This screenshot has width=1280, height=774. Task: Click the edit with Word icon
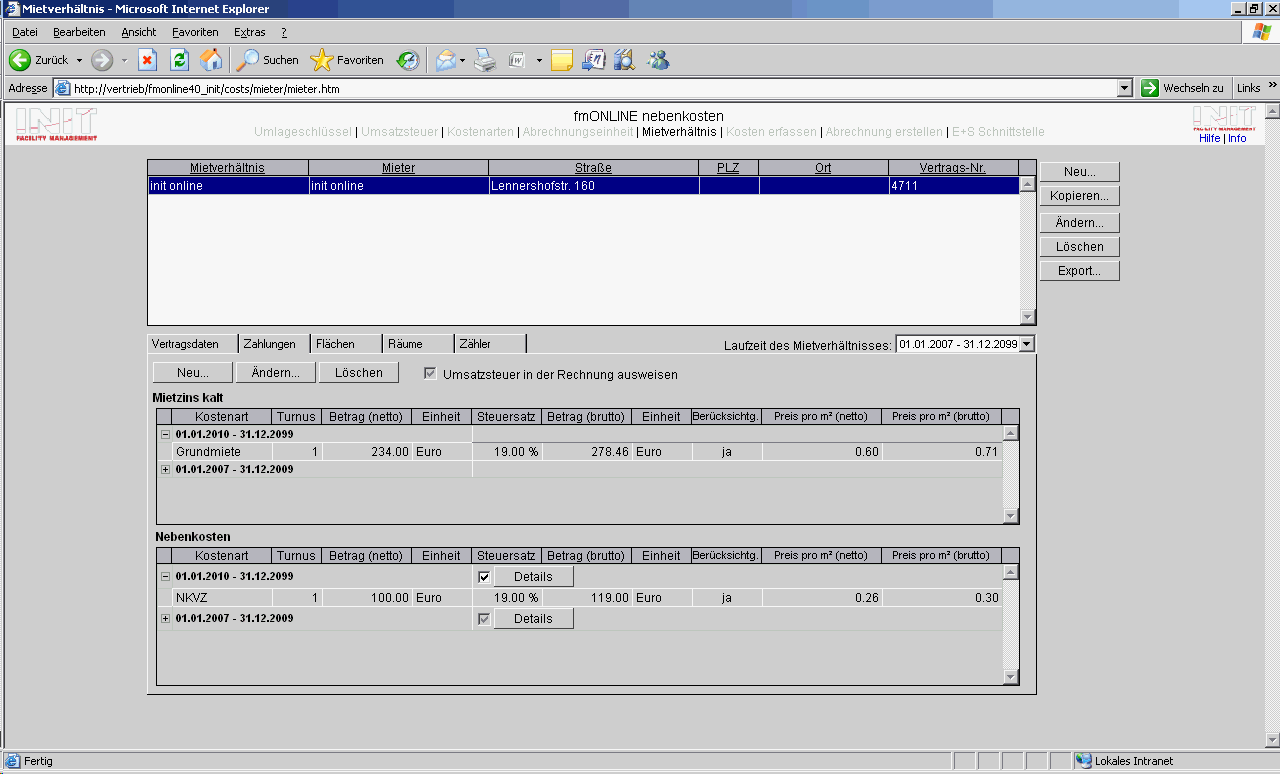(518, 60)
